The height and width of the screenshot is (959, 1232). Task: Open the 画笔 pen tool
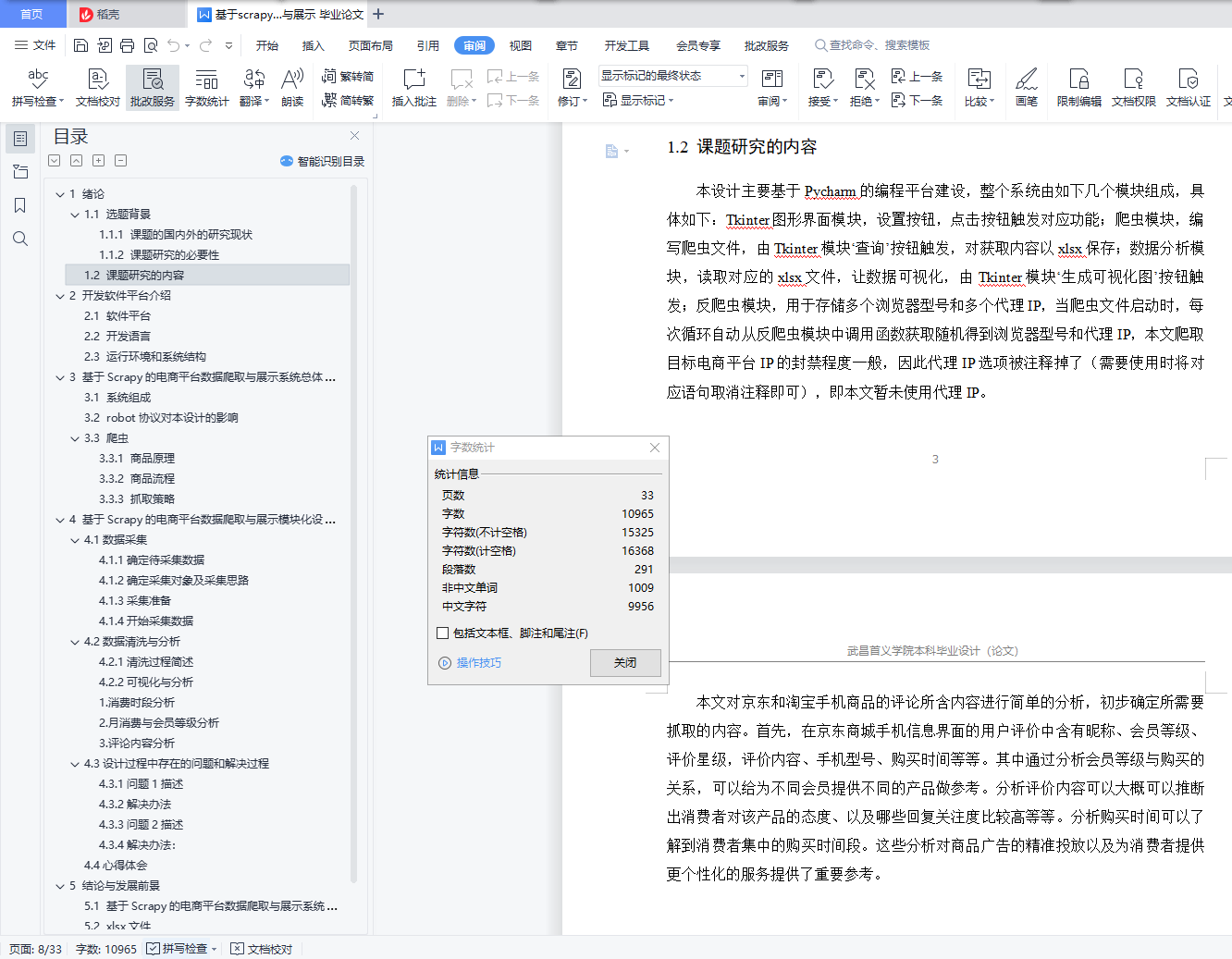pos(1027,88)
